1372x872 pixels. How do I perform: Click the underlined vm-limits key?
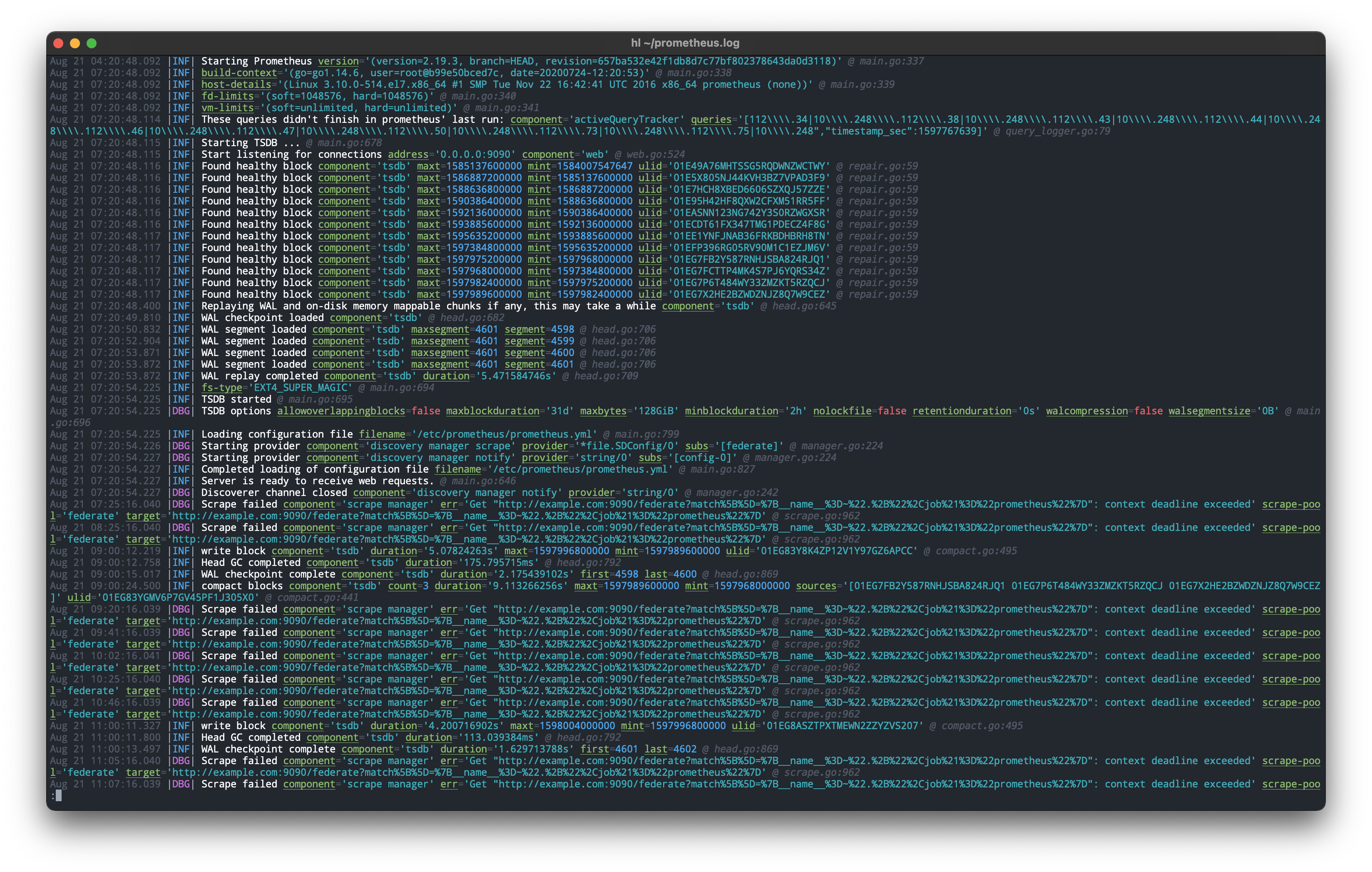pos(227,108)
